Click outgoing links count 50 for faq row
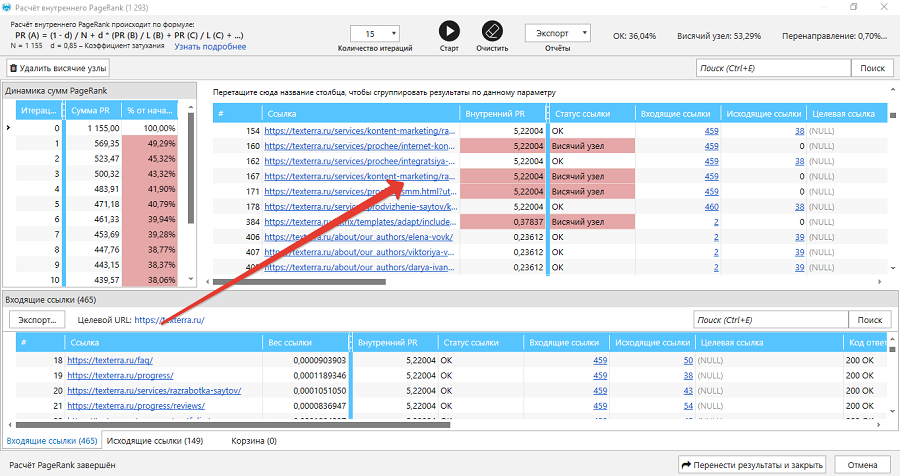Image resolution: width=900 pixels, height=476 pixels. tap(688, 360)
